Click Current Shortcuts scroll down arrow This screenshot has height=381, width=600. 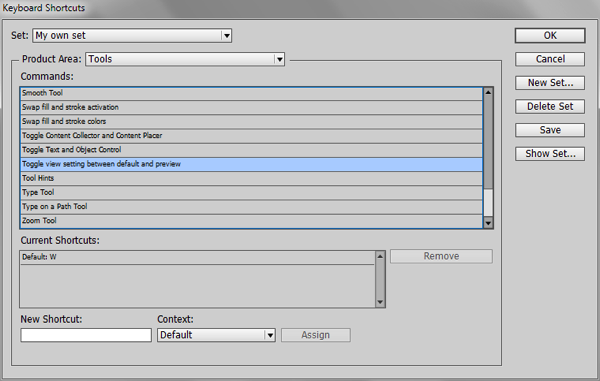point(380,302)
